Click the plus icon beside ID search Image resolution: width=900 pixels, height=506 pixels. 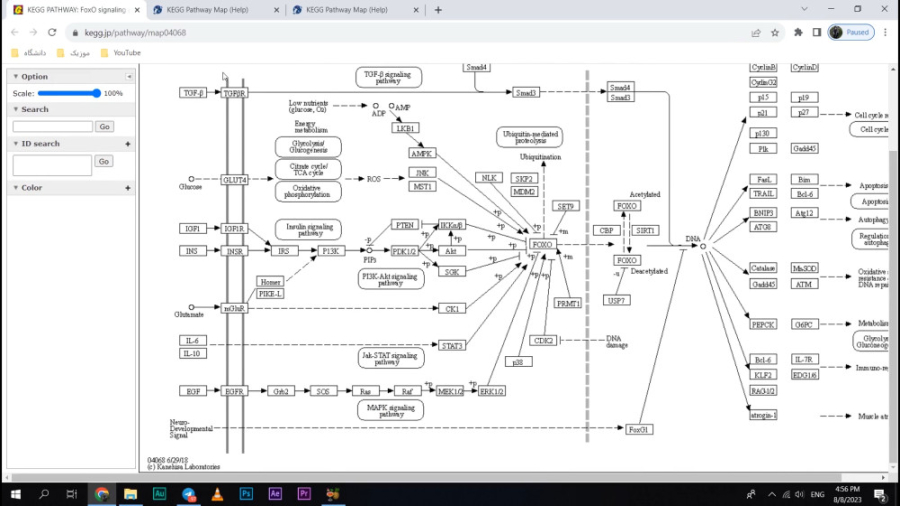click(128, 144)
